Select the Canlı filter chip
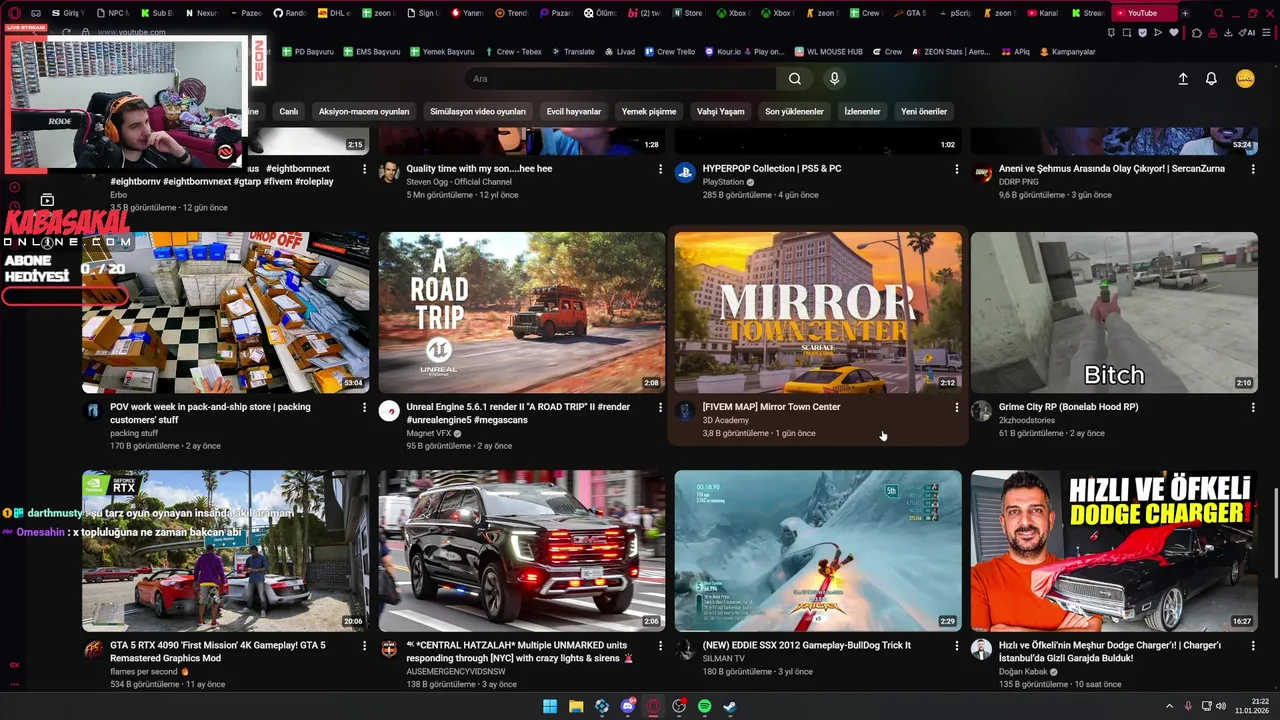Screen dimensions: 1280x720 pyautogui.click(x=288, y=111)
